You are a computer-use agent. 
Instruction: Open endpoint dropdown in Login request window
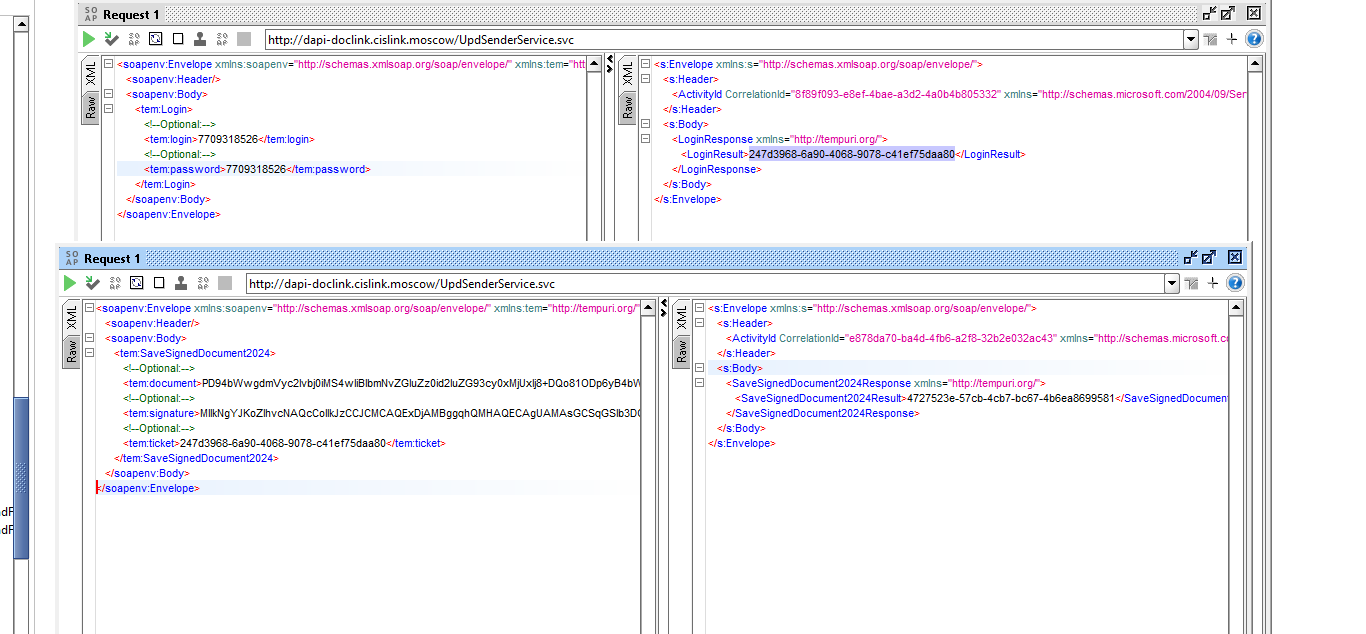tap(1191, 40)
